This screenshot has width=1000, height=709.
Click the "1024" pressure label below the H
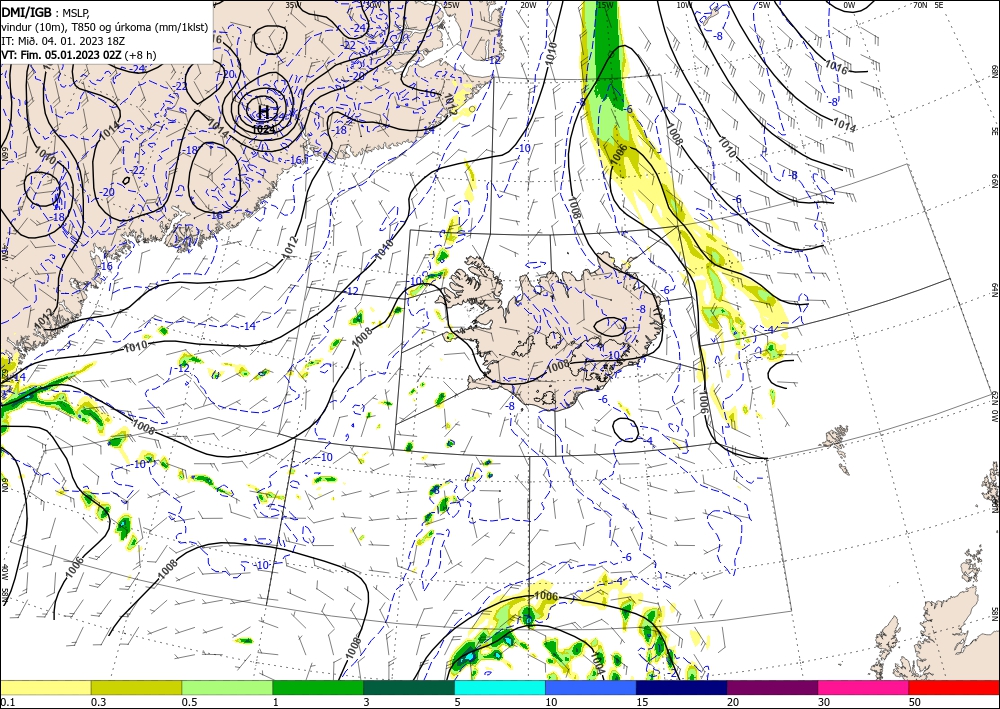tap(263, 129)
